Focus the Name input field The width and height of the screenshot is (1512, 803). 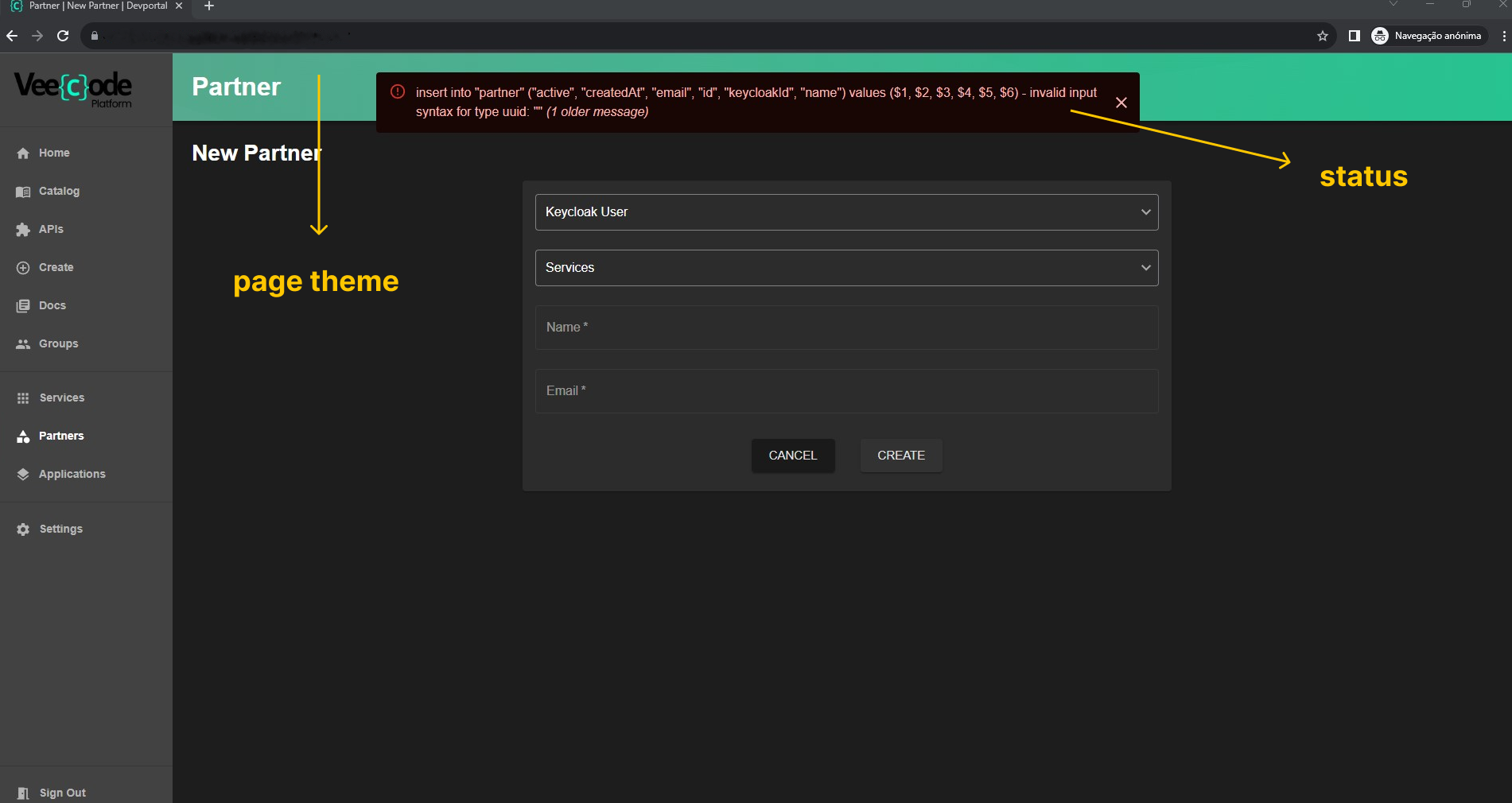(846, 328)
